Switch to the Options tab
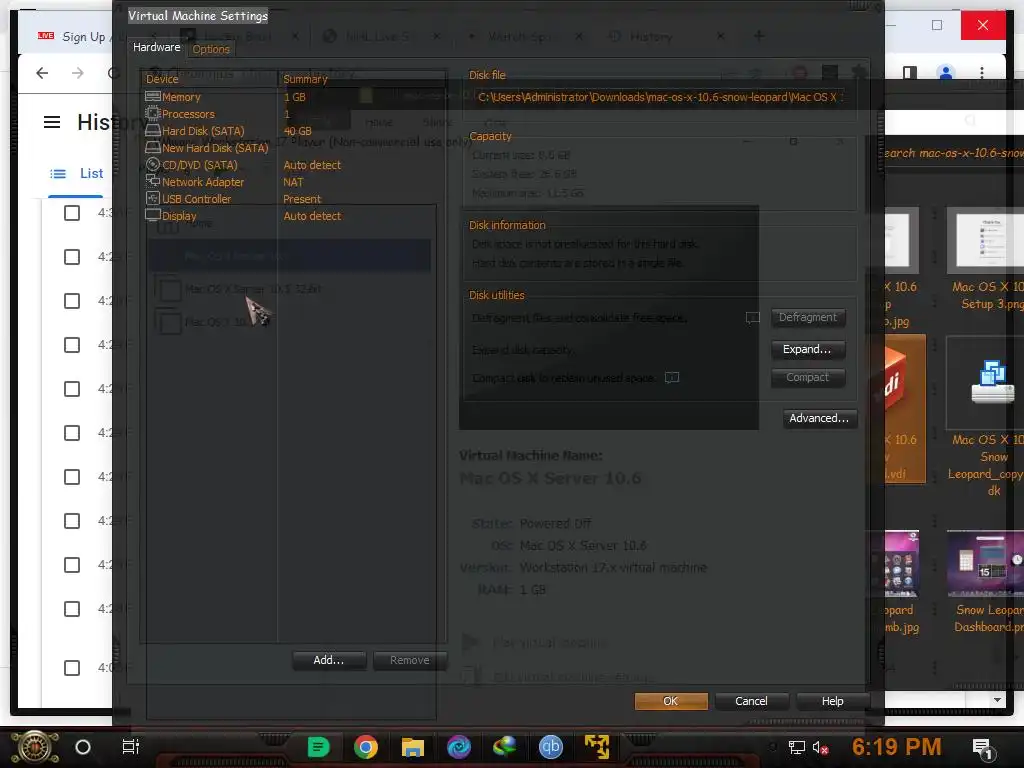1024x768 pixels. [x=211, y=49]
